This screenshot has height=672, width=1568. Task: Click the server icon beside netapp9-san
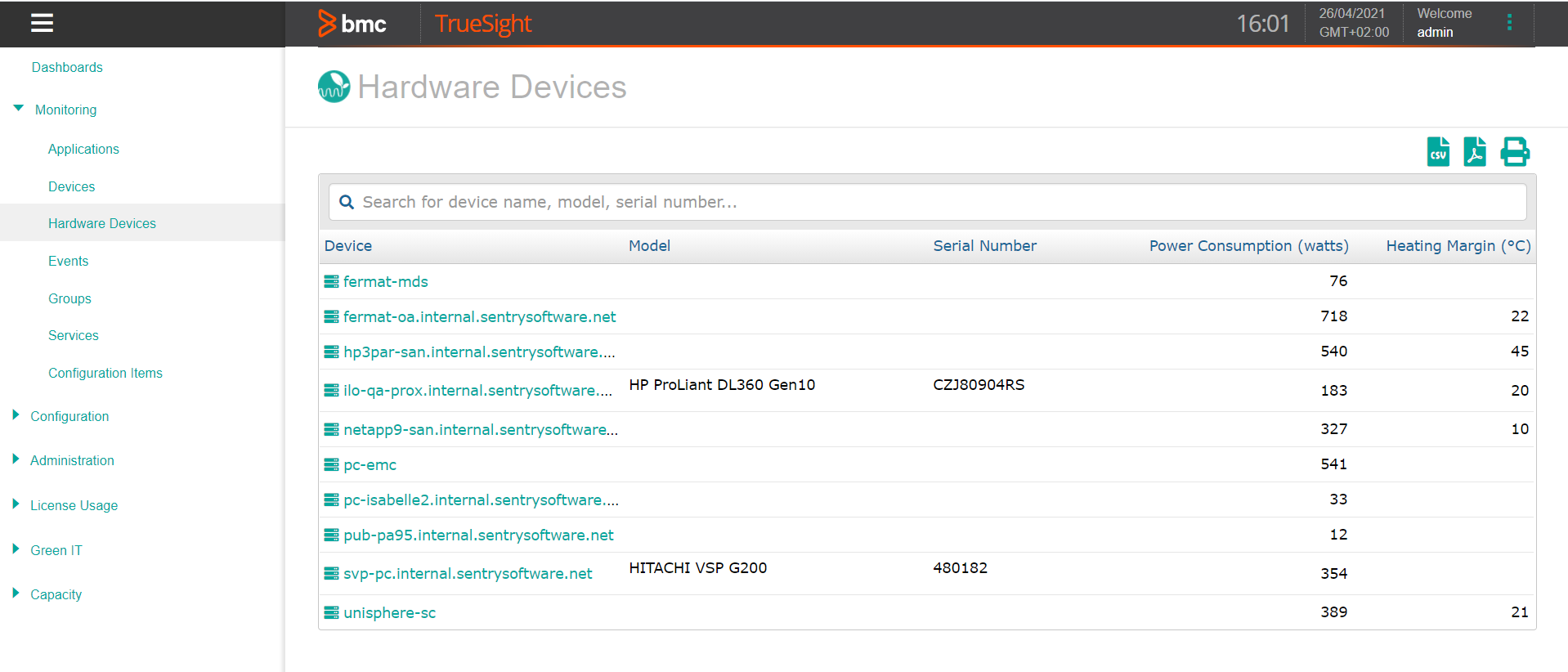331,429
